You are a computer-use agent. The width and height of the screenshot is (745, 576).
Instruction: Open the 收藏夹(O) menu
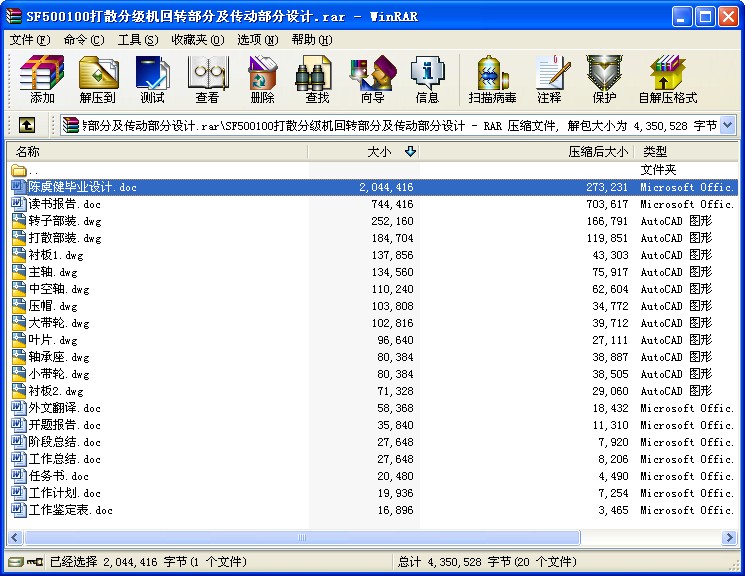(197, 40)
